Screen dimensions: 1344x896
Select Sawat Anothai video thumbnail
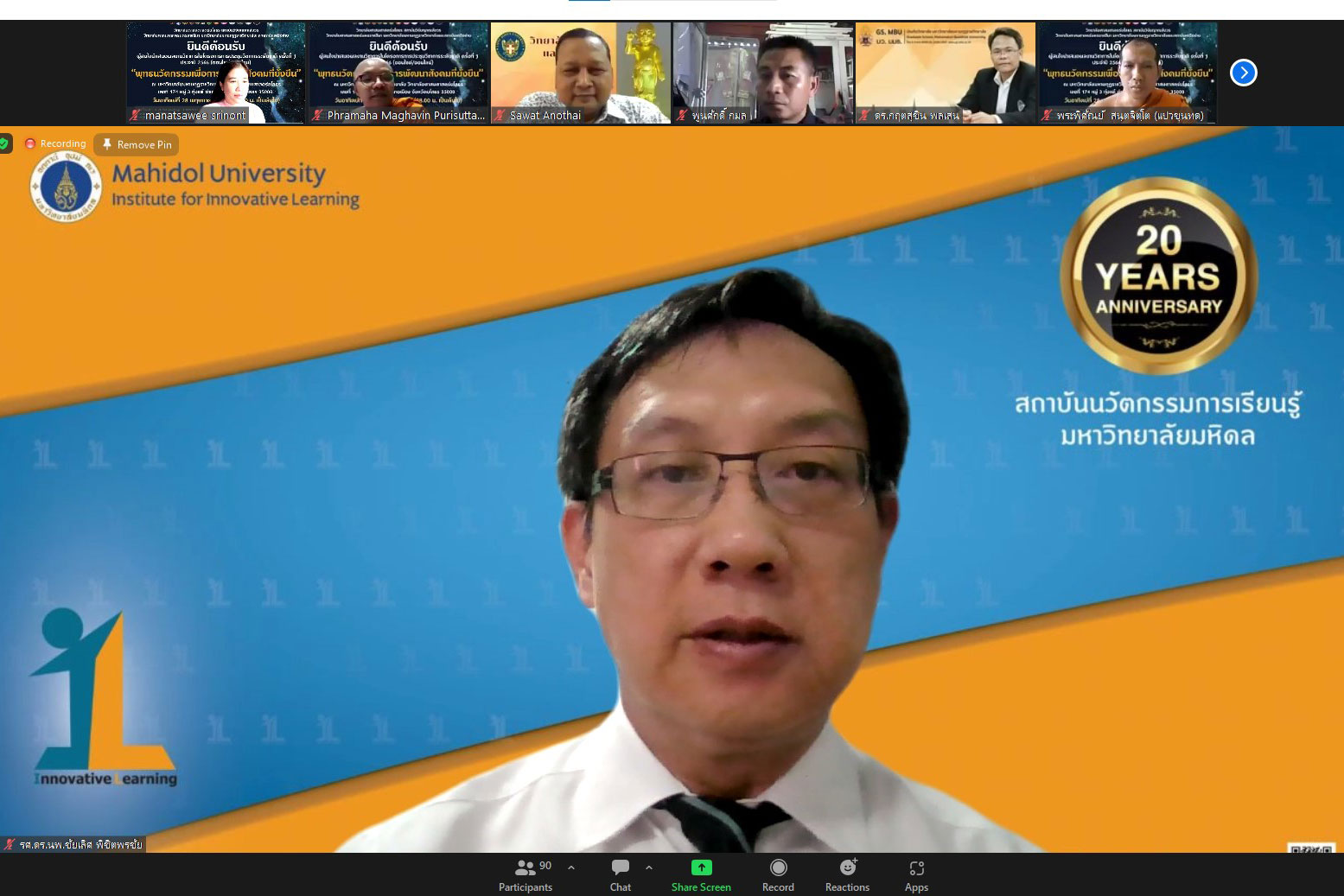point(581,73)
